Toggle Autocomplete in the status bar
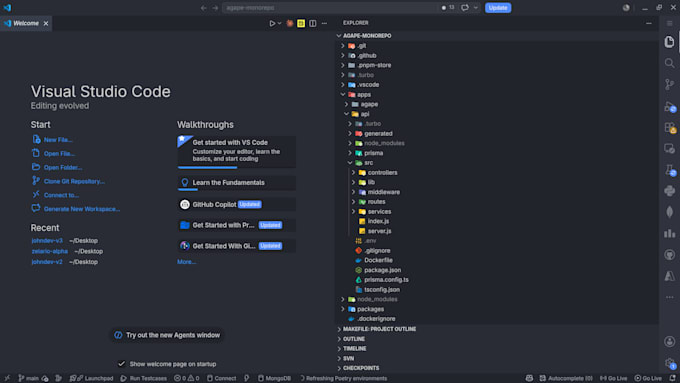Viewport: 680px width, 383px height. [566, 378]
